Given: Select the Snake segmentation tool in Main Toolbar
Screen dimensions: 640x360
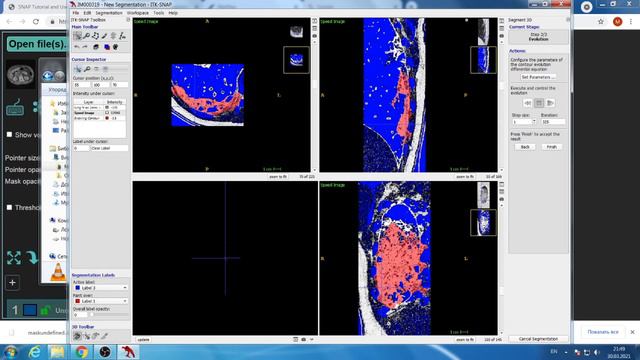Looking at the screenshot, I should [113, 36].
